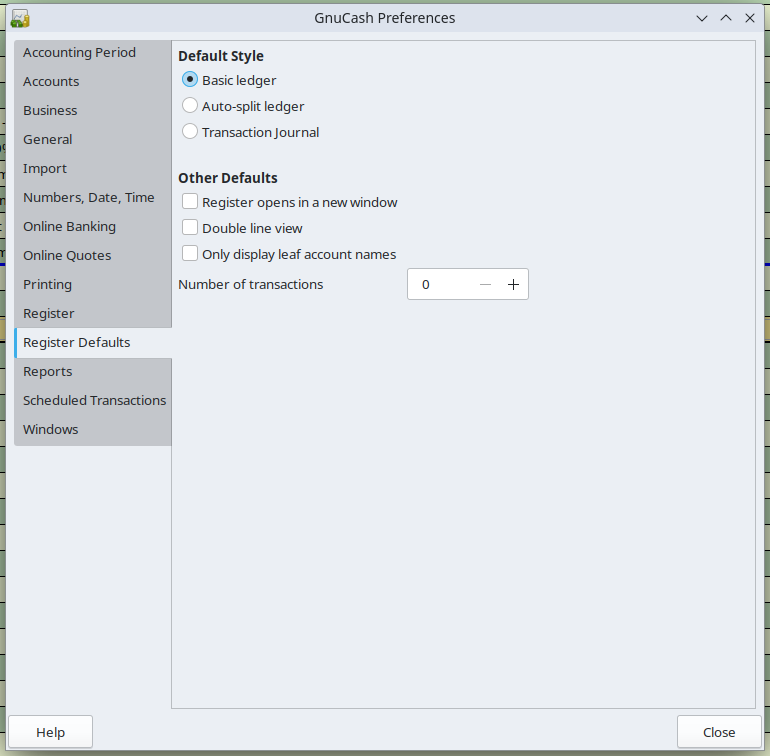Image resolution: width=770 pixels, height=756 pixels.
Task: Click the Number of transactions input field
Action: click(x=440, y=285)
